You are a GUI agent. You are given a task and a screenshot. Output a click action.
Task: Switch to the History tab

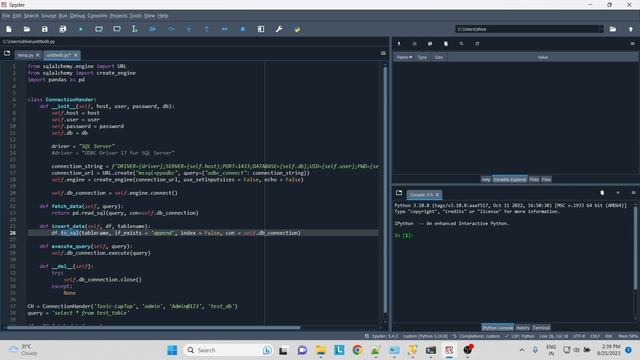(522, 328)
